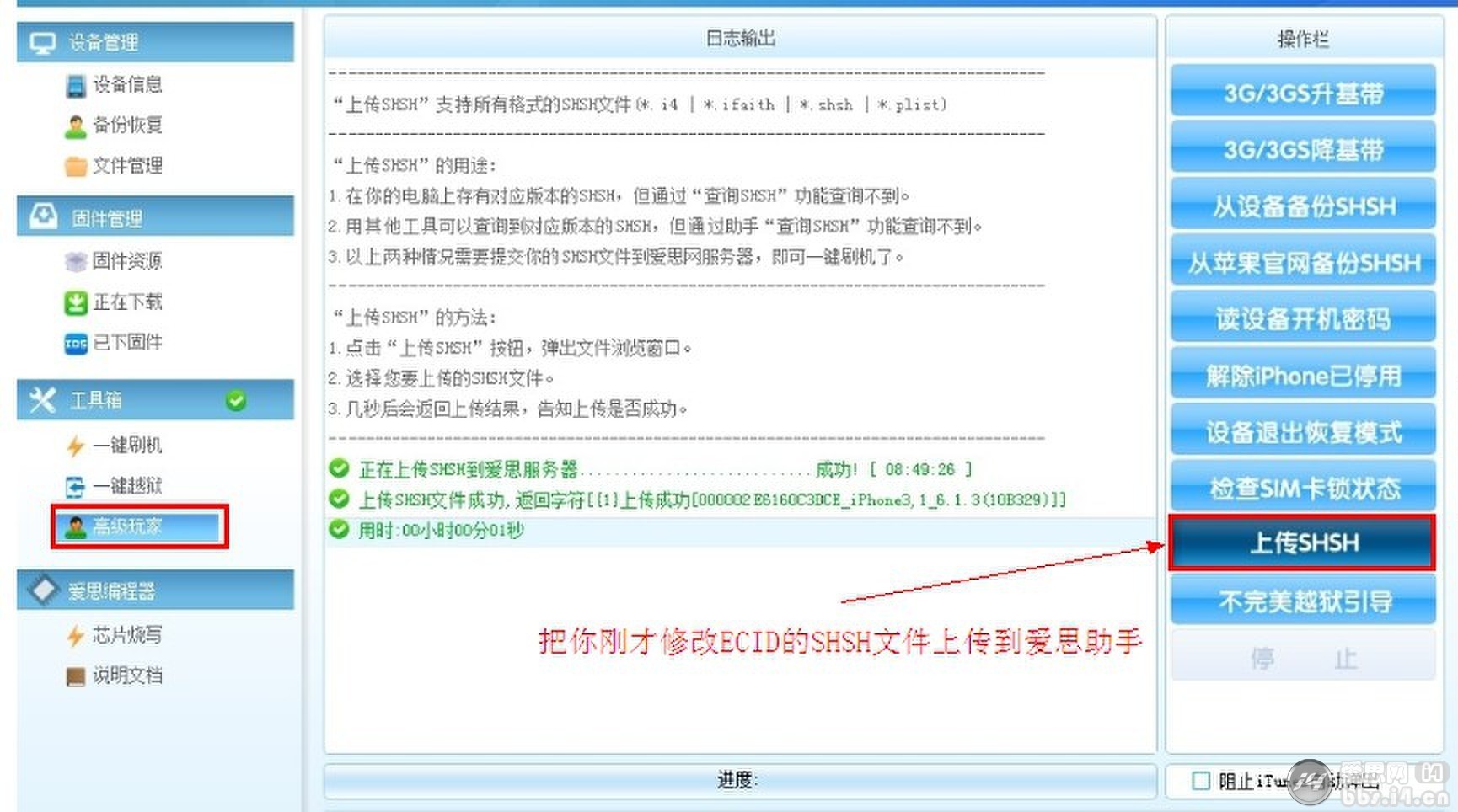Image resolution: width=1458 pixels, height=812 pixels.
Task: Click the 工具箱 section header
Action: 155,400
